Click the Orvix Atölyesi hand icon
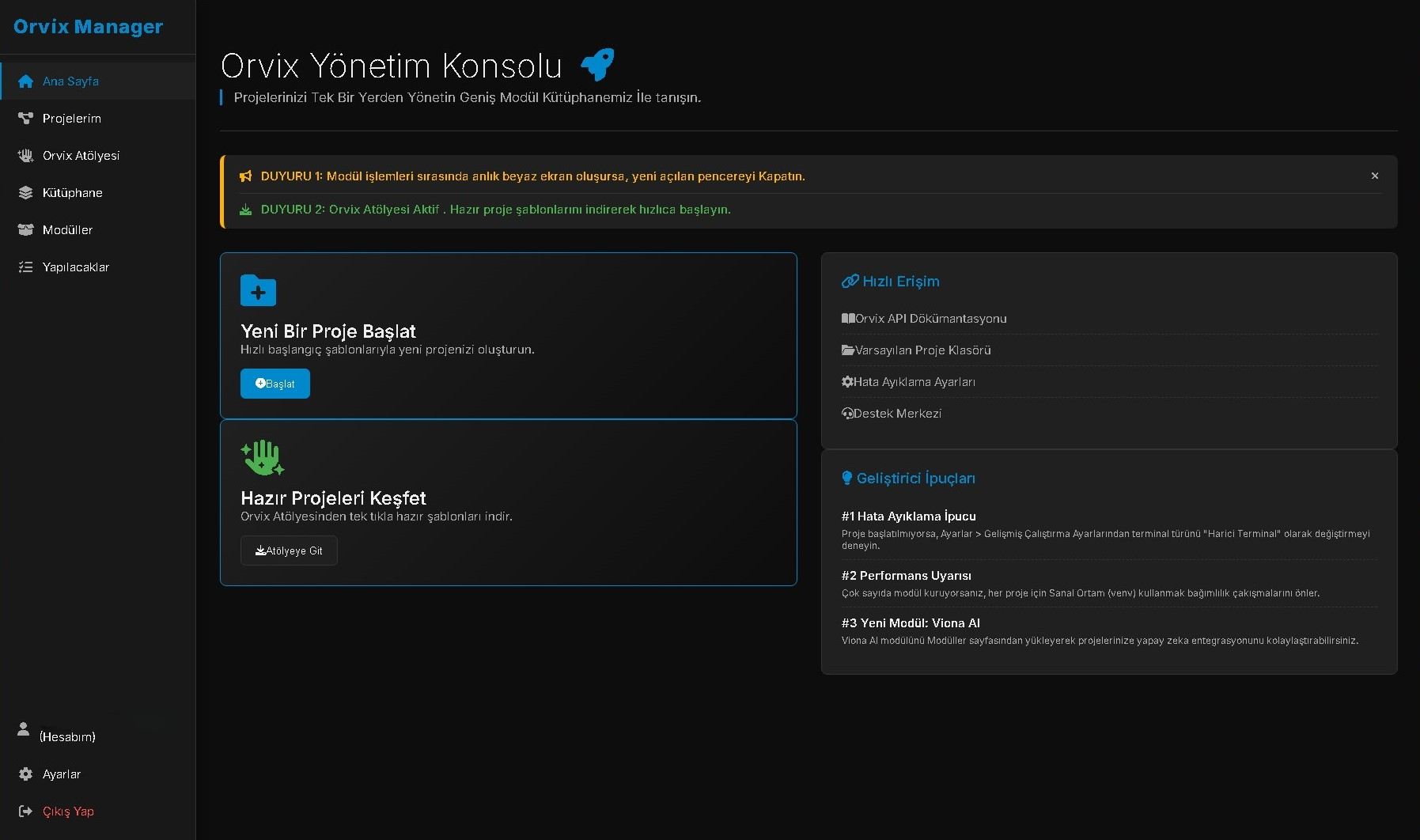The image size is (1420, 840). pyautogui.click(x=25, y=155)
